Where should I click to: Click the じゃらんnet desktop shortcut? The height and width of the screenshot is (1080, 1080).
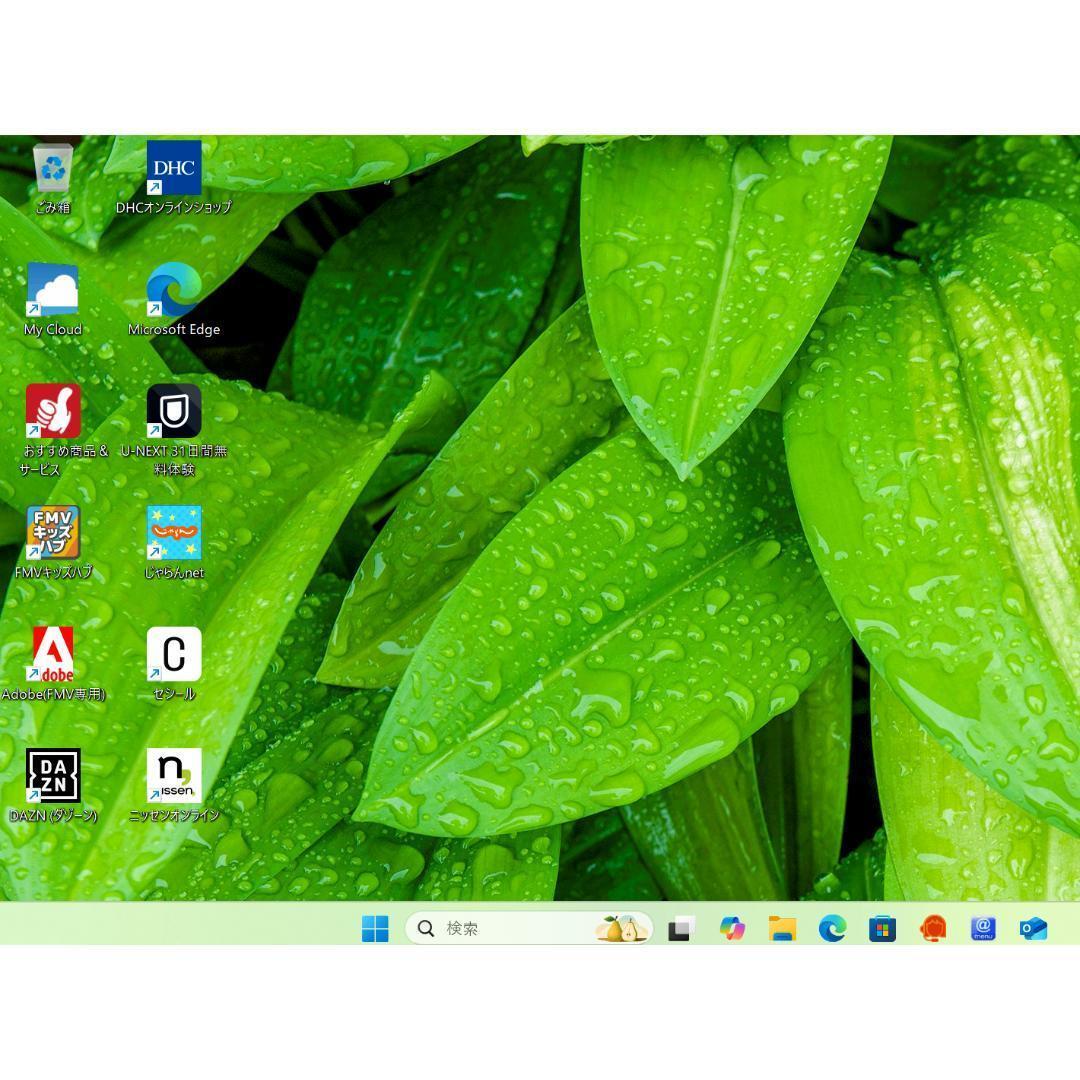[174, 533]
